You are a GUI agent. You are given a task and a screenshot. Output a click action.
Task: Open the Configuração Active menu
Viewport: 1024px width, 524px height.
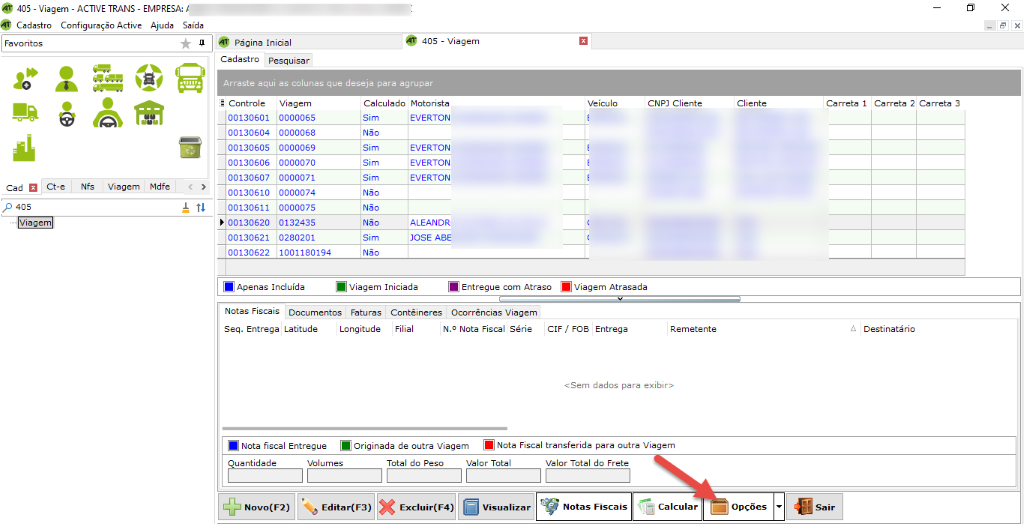click(x=101, y=25)
